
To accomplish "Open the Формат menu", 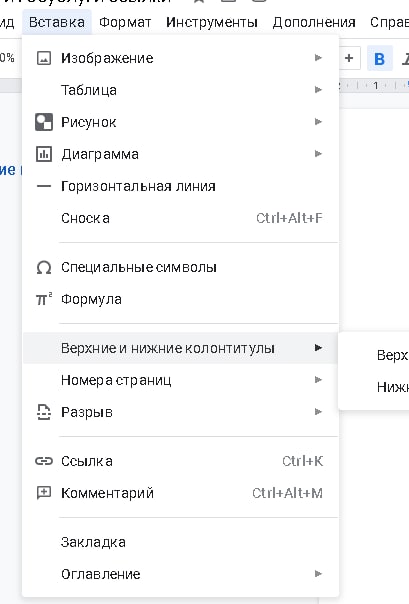I will [125, 22].
